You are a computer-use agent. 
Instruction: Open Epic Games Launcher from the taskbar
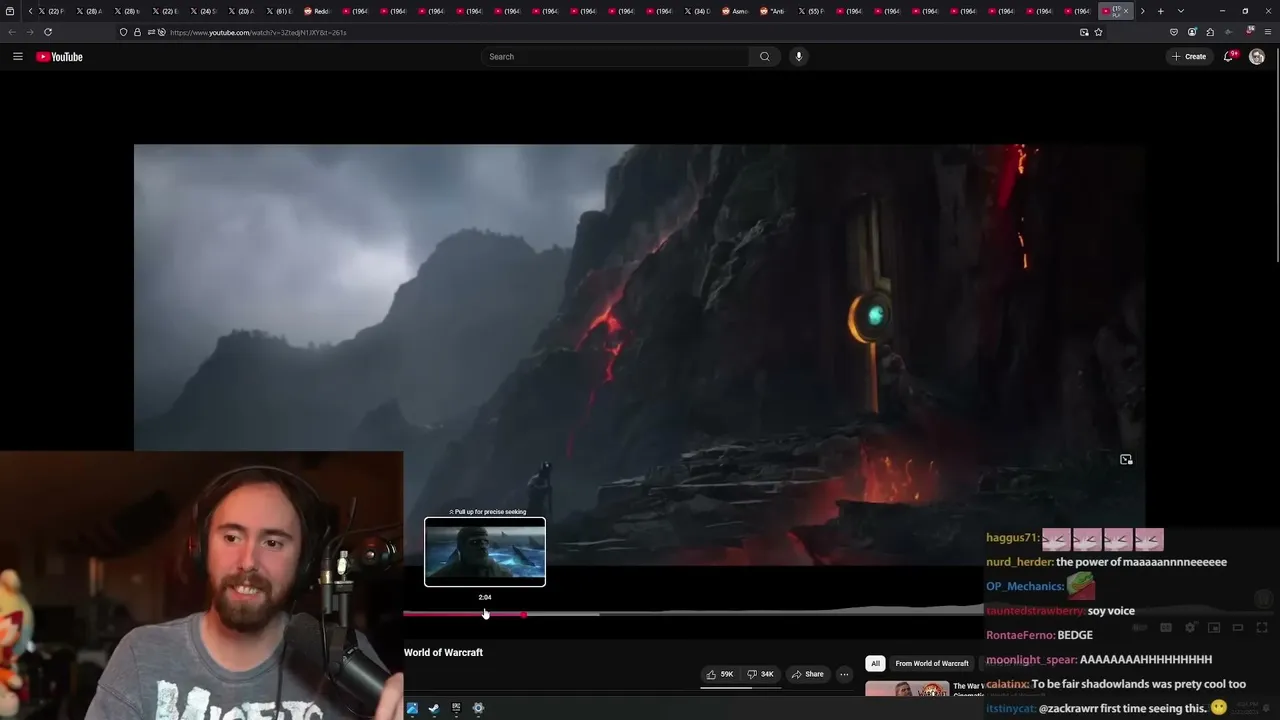(x=456, y=709)
